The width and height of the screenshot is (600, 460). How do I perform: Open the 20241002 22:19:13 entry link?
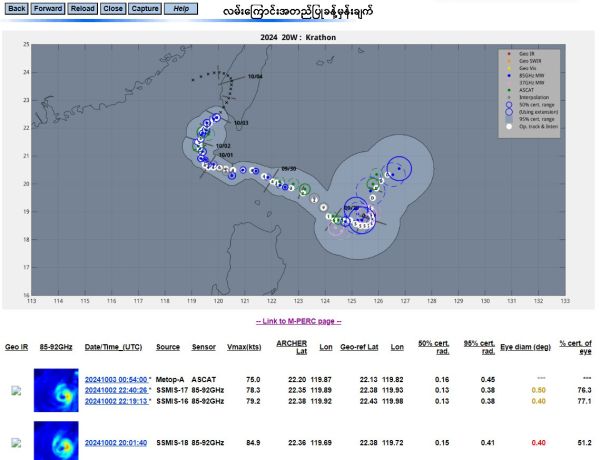pyautogui.click(x=116, y=401)
